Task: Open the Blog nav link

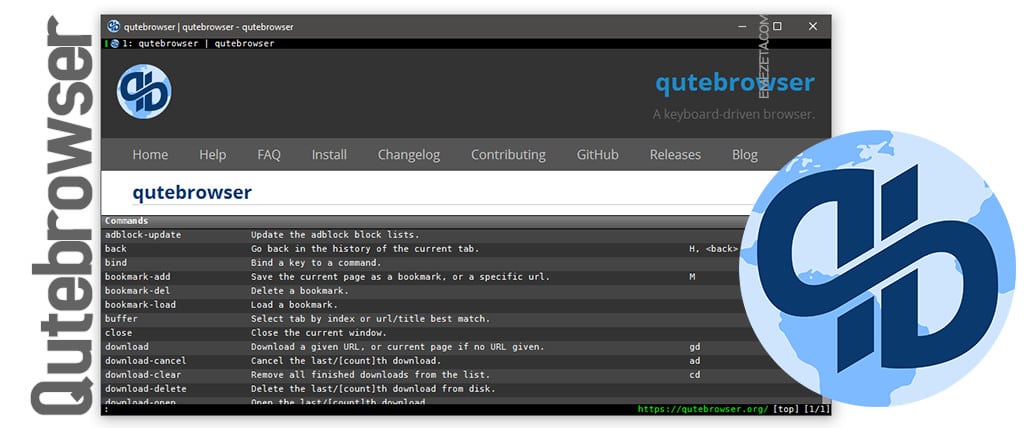Action: (744, 155)
